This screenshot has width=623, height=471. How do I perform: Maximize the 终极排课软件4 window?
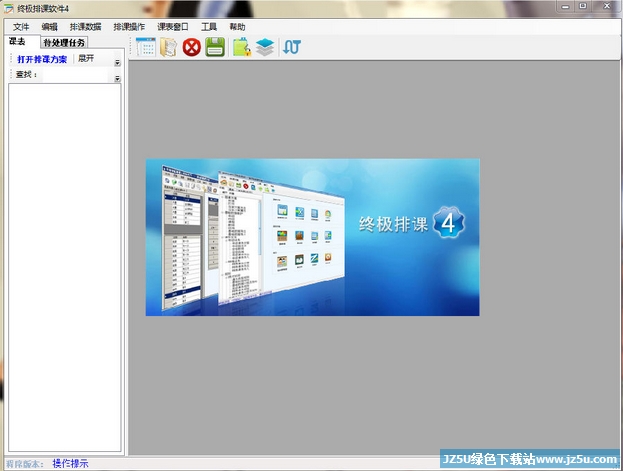point(583,6)
